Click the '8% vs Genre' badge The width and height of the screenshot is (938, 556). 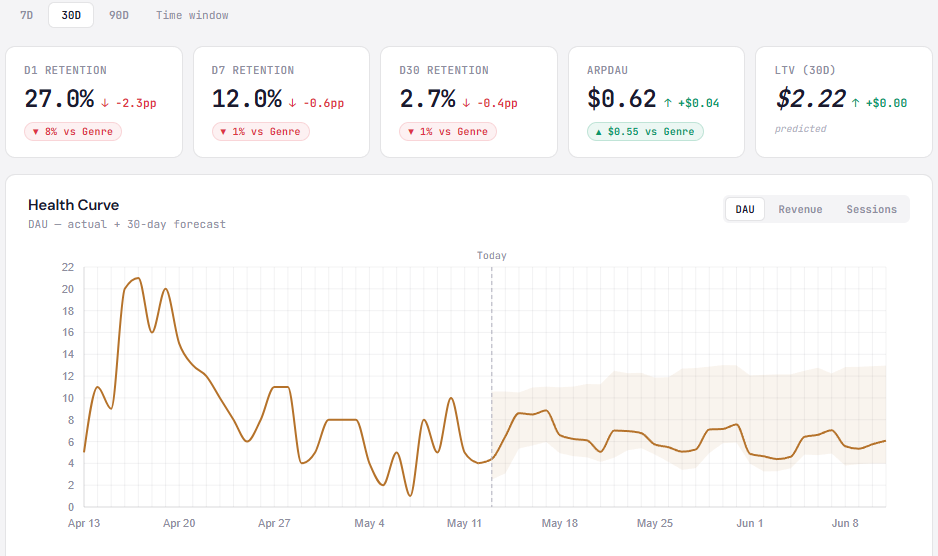pyautogui.click(x=73, y=132)
